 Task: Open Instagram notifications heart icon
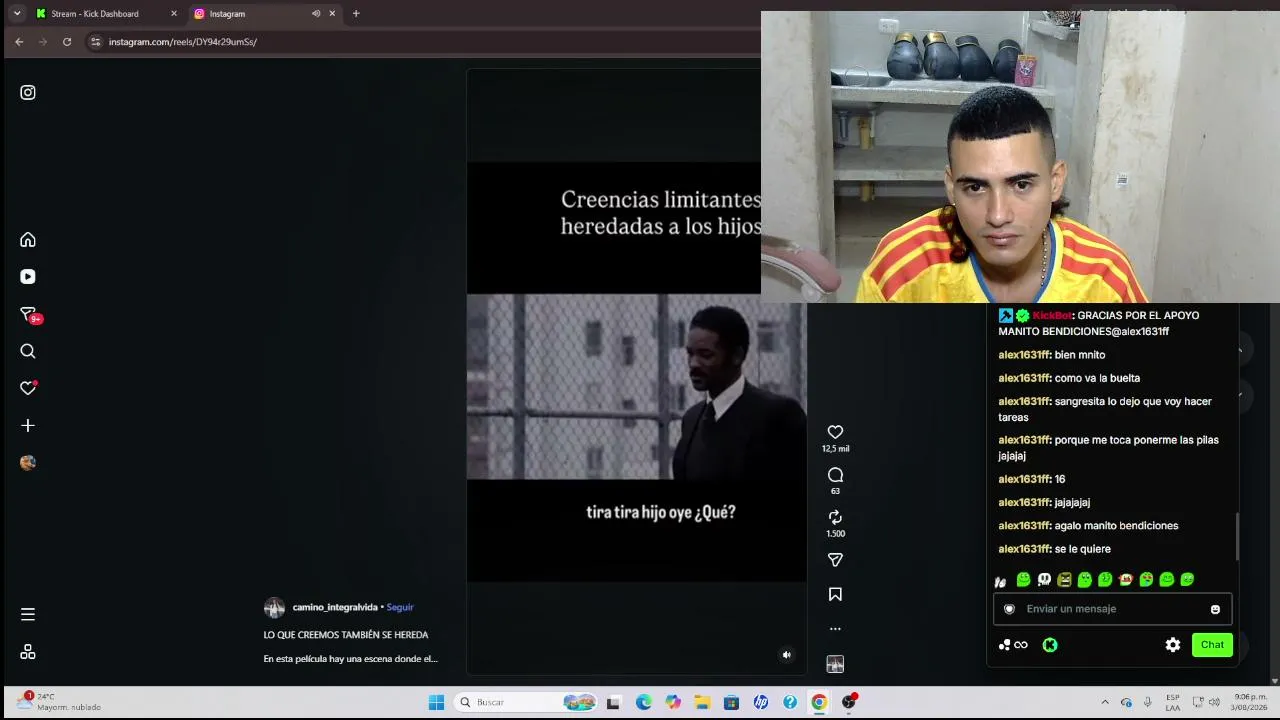[28, 388]
